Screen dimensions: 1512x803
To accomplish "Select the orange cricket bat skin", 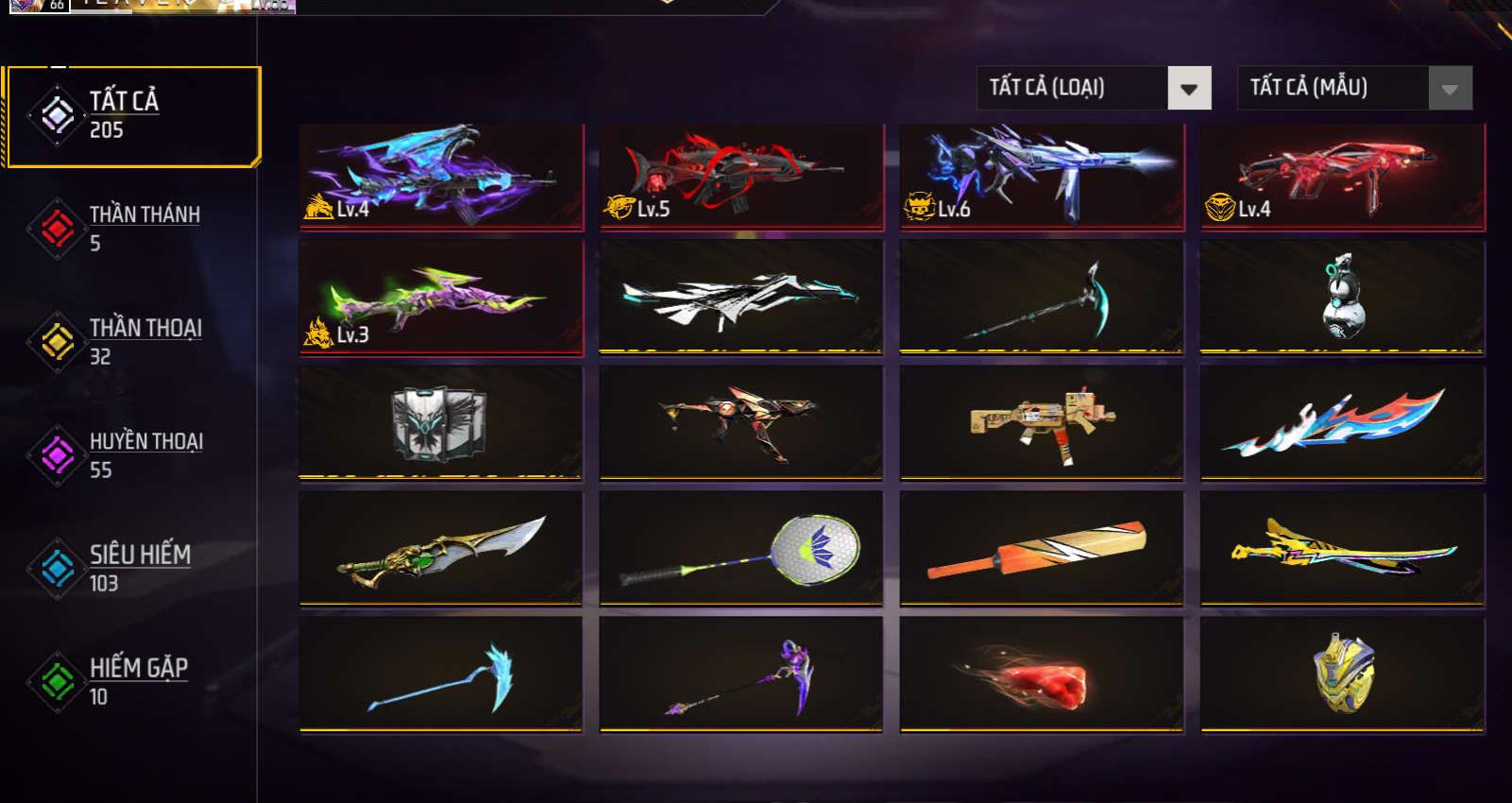I will [1042, 548].
